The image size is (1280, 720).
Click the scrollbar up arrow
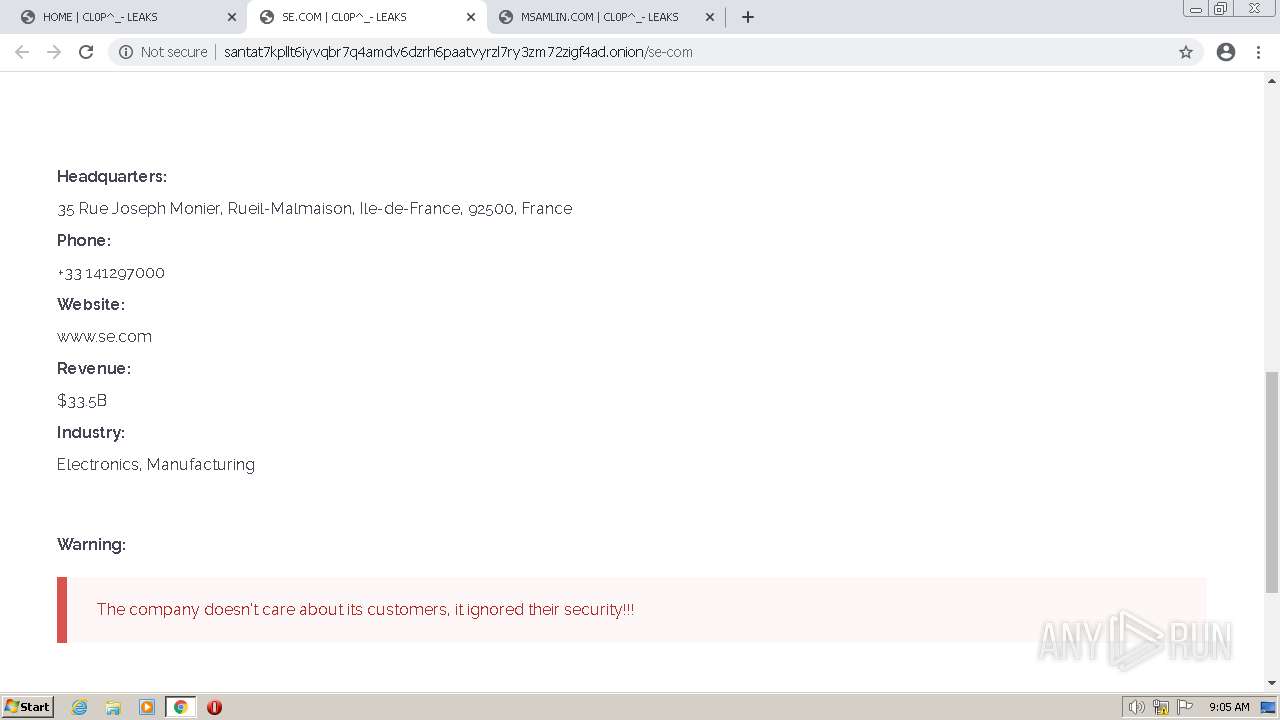click(x=1272, y=80)
